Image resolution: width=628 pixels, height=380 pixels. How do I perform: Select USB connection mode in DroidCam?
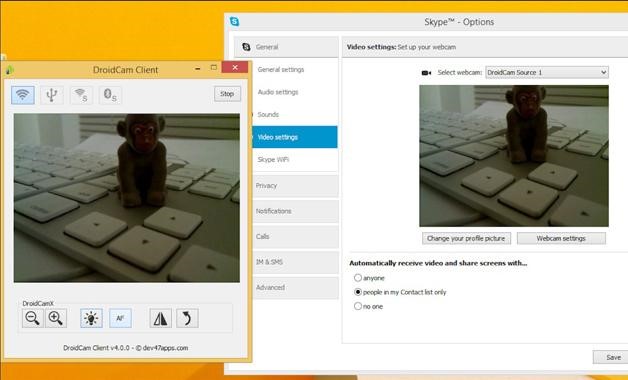pyautogui.click(x=52, y=95)
